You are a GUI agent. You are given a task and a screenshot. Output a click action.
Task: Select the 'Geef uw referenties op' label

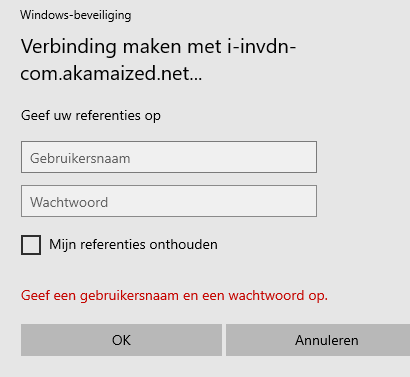(91, 116)
